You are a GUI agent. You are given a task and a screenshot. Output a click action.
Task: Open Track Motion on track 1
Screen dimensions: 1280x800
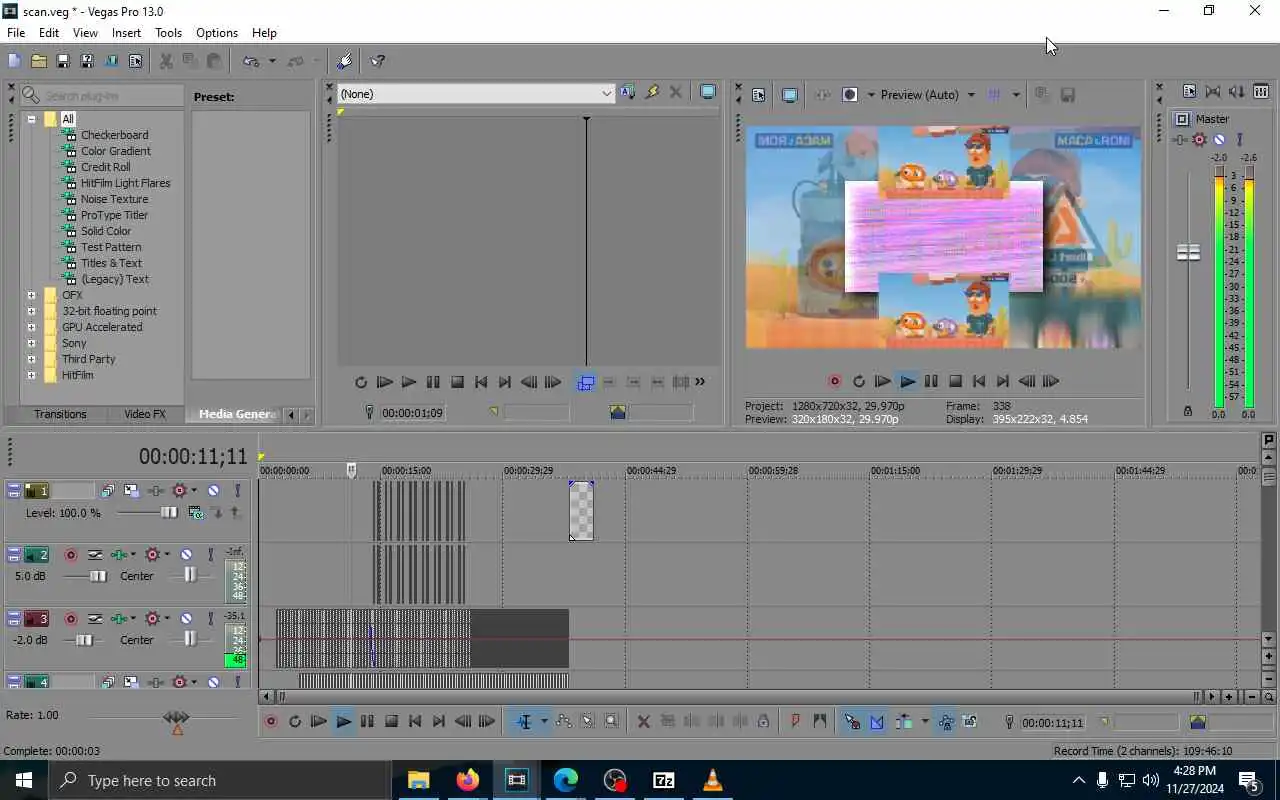(x=131, y=490)
